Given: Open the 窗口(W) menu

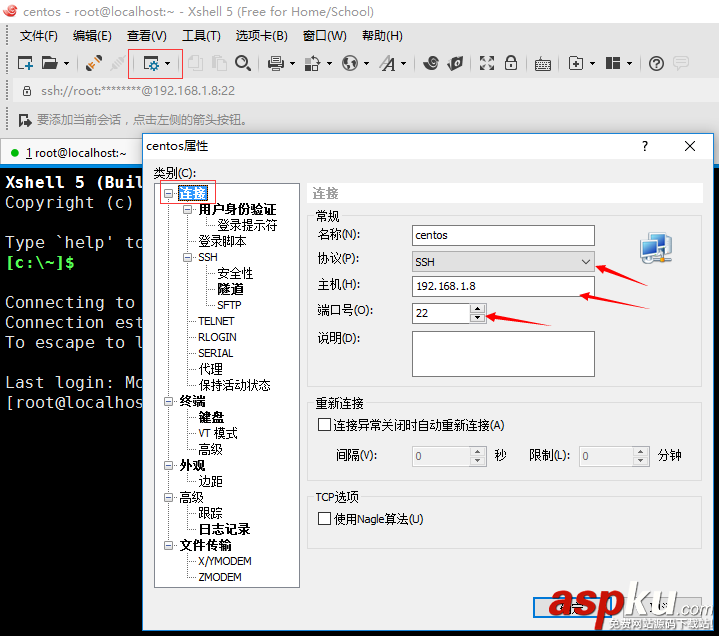Looking at the screenshot, I should (325, 36).
